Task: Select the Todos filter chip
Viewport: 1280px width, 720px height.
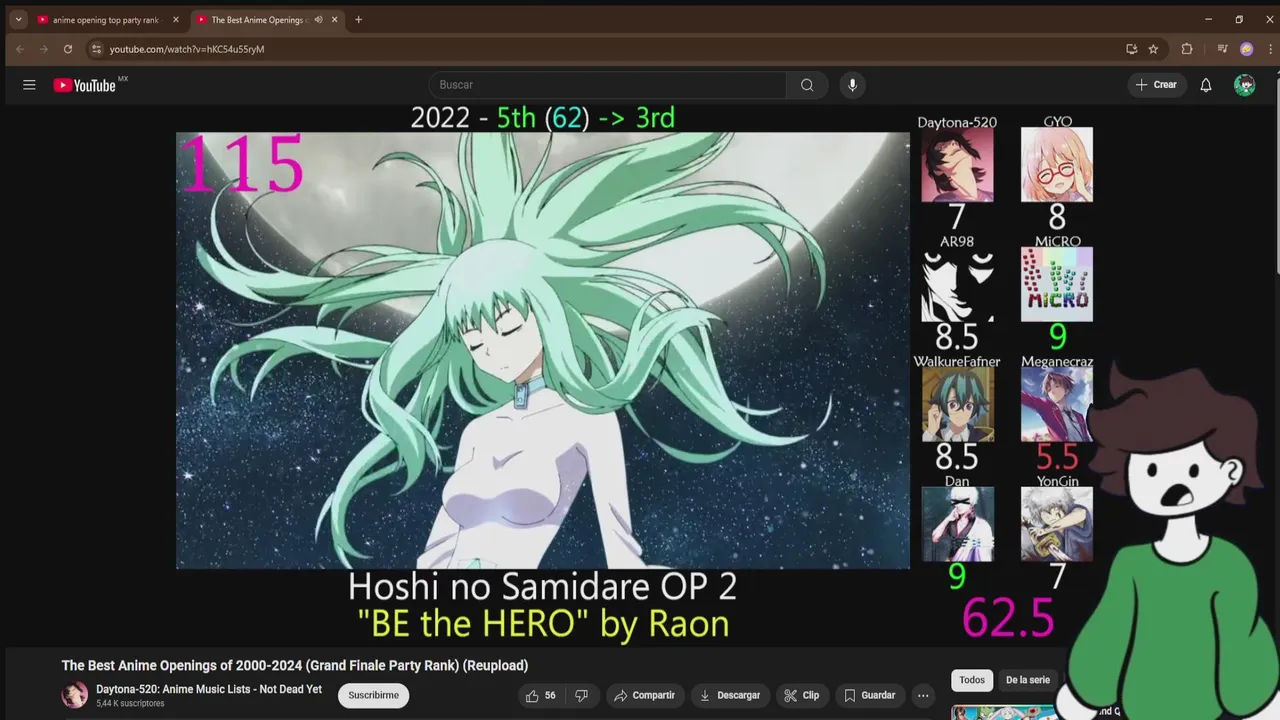Action: point(972,680)
